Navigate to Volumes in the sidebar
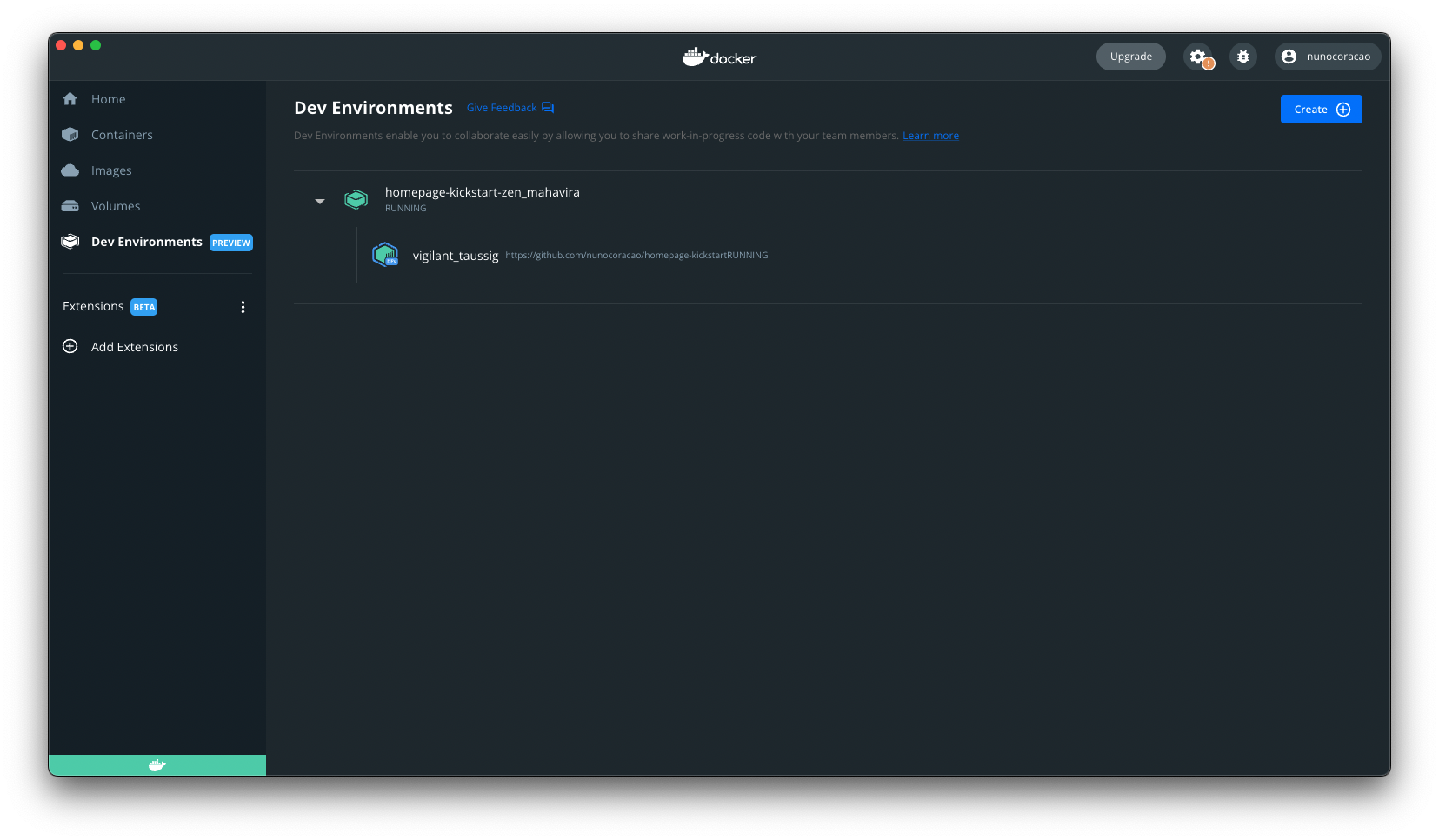Image resolution: width=1439 pixels, height=840 pixels. coord(116,206)
